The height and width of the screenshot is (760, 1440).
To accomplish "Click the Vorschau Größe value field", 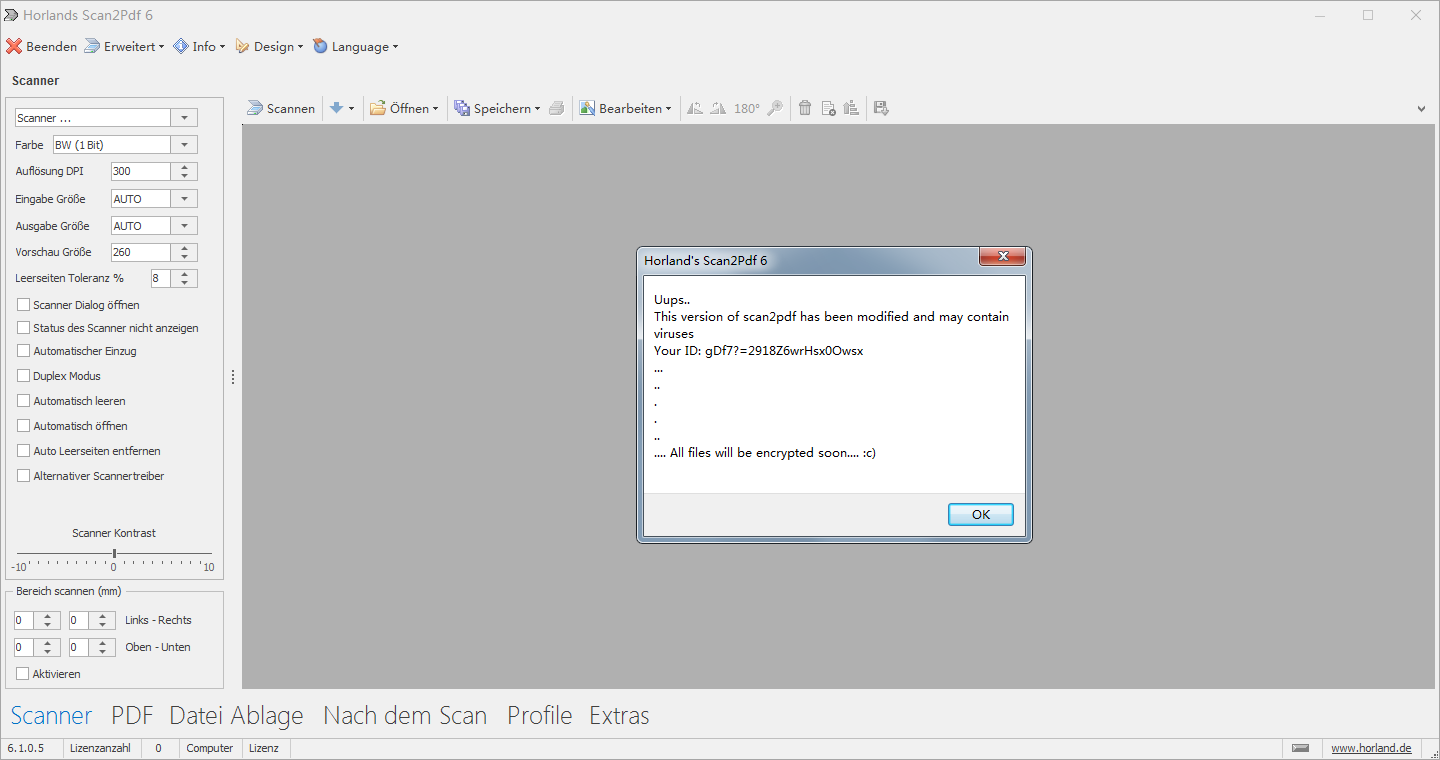I will (140, 252).
